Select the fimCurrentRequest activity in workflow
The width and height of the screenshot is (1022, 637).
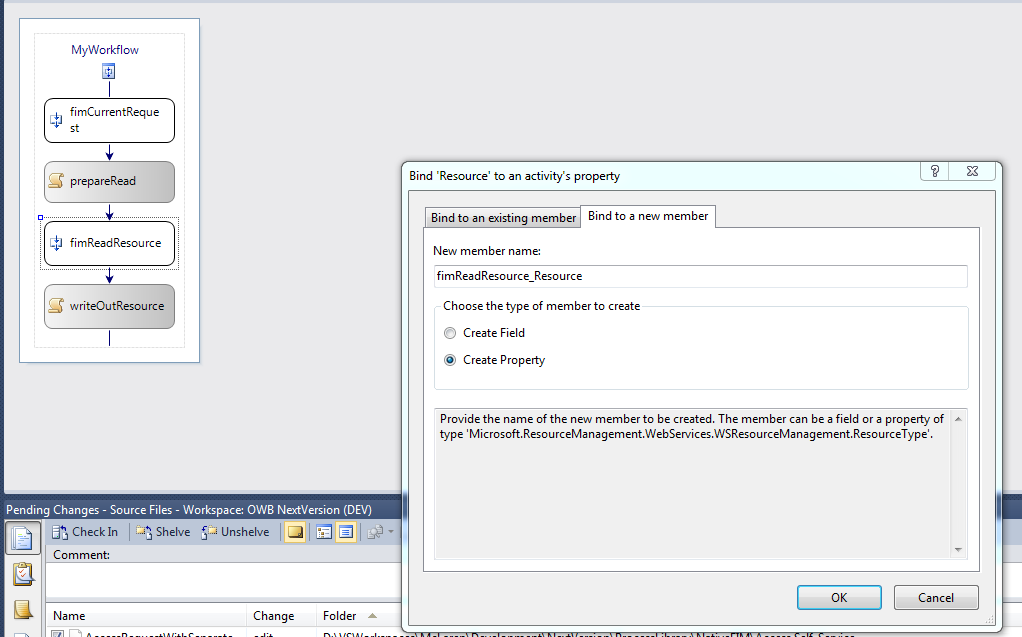click(109, 121)
